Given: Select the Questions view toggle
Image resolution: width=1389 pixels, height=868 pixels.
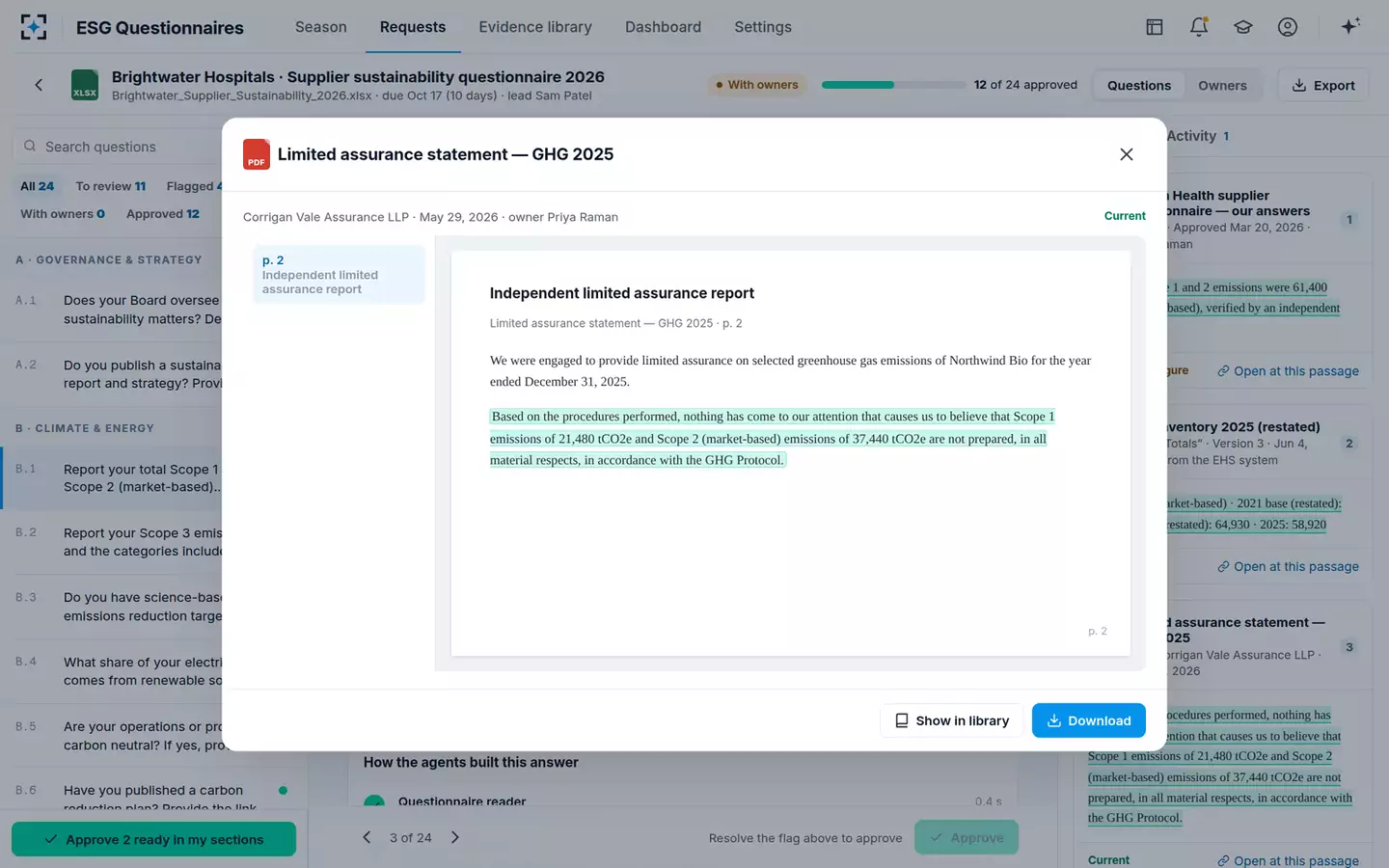Looking at the screenshot, I should [1139, 85].
